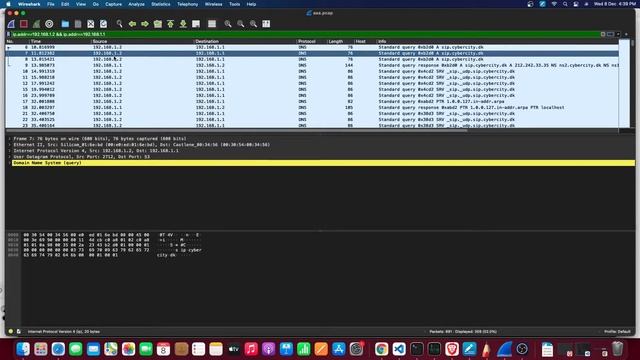This screenshot has height=360, width=640.
Task: Add a display filter button with plus
Action: (x=626, y=34)
